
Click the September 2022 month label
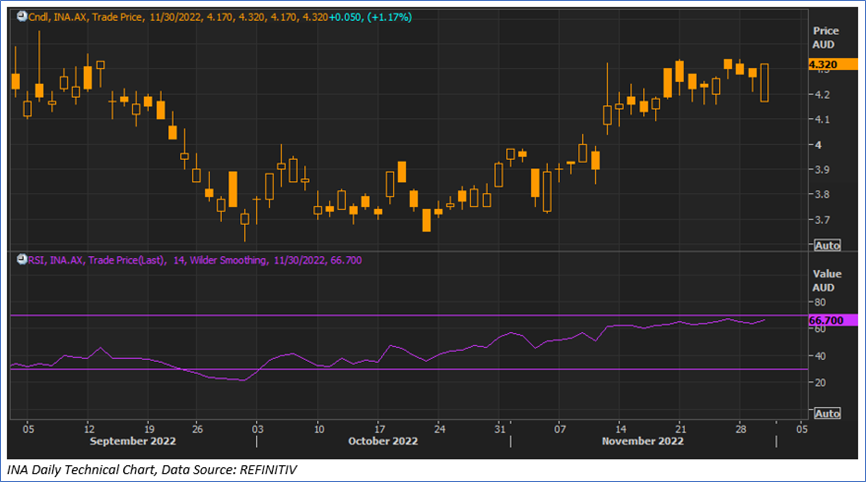coord(133,441)
